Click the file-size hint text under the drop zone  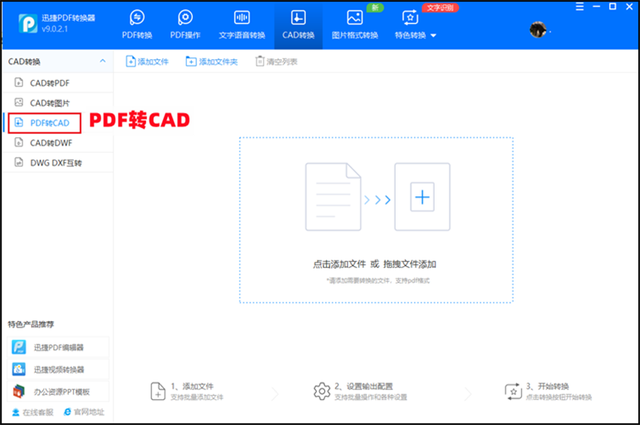point(378,281)
